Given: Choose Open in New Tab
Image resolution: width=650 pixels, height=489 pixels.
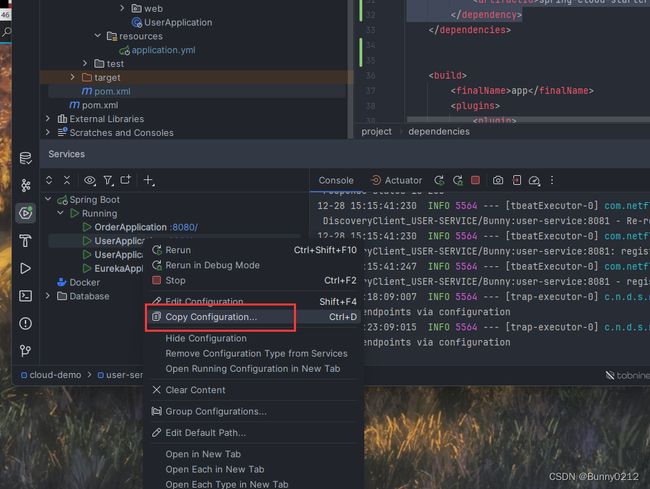Looking at the screenshot, I should coord(254,454).
